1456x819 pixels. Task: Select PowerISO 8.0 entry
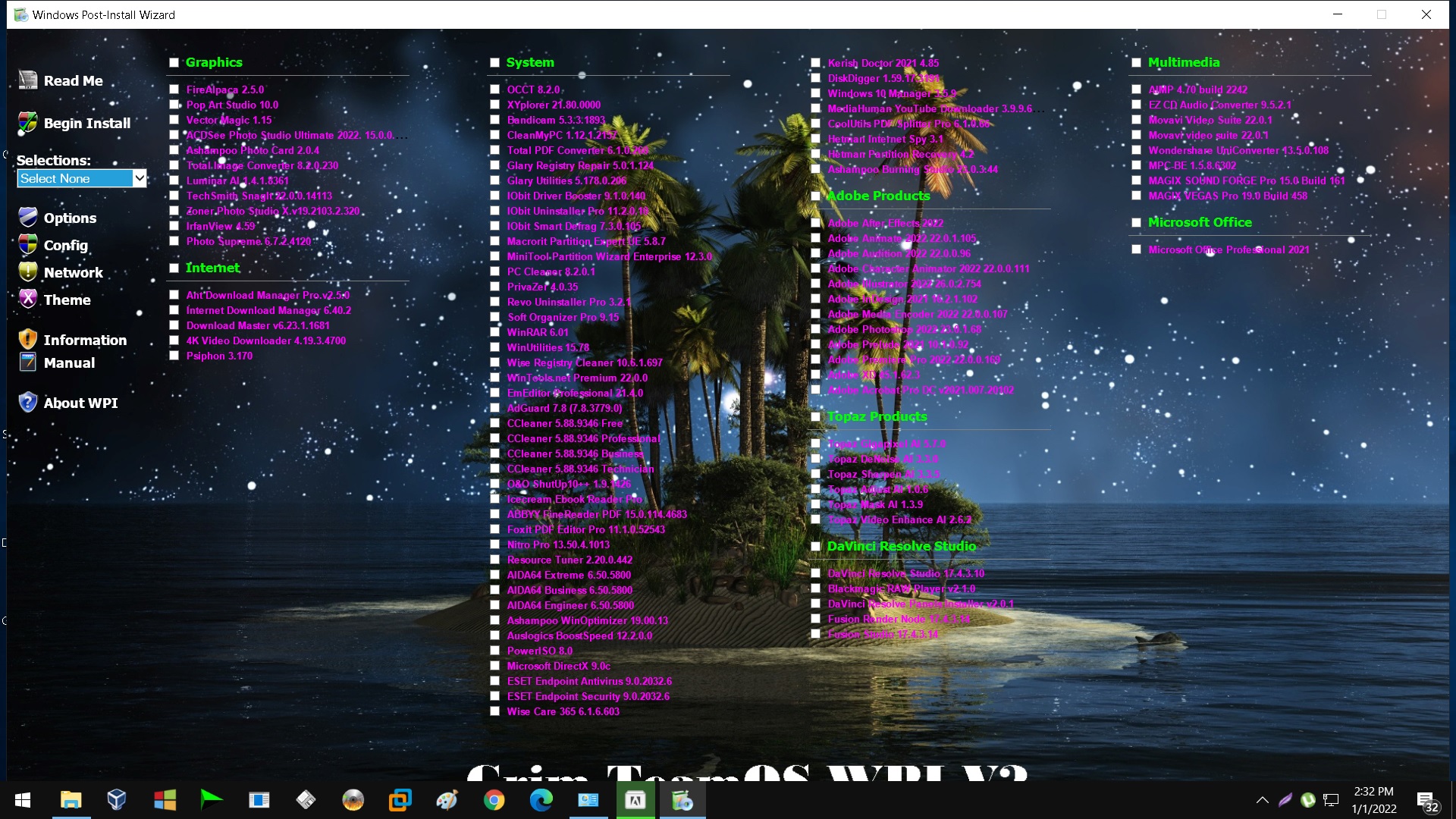(x=539, y=651)
